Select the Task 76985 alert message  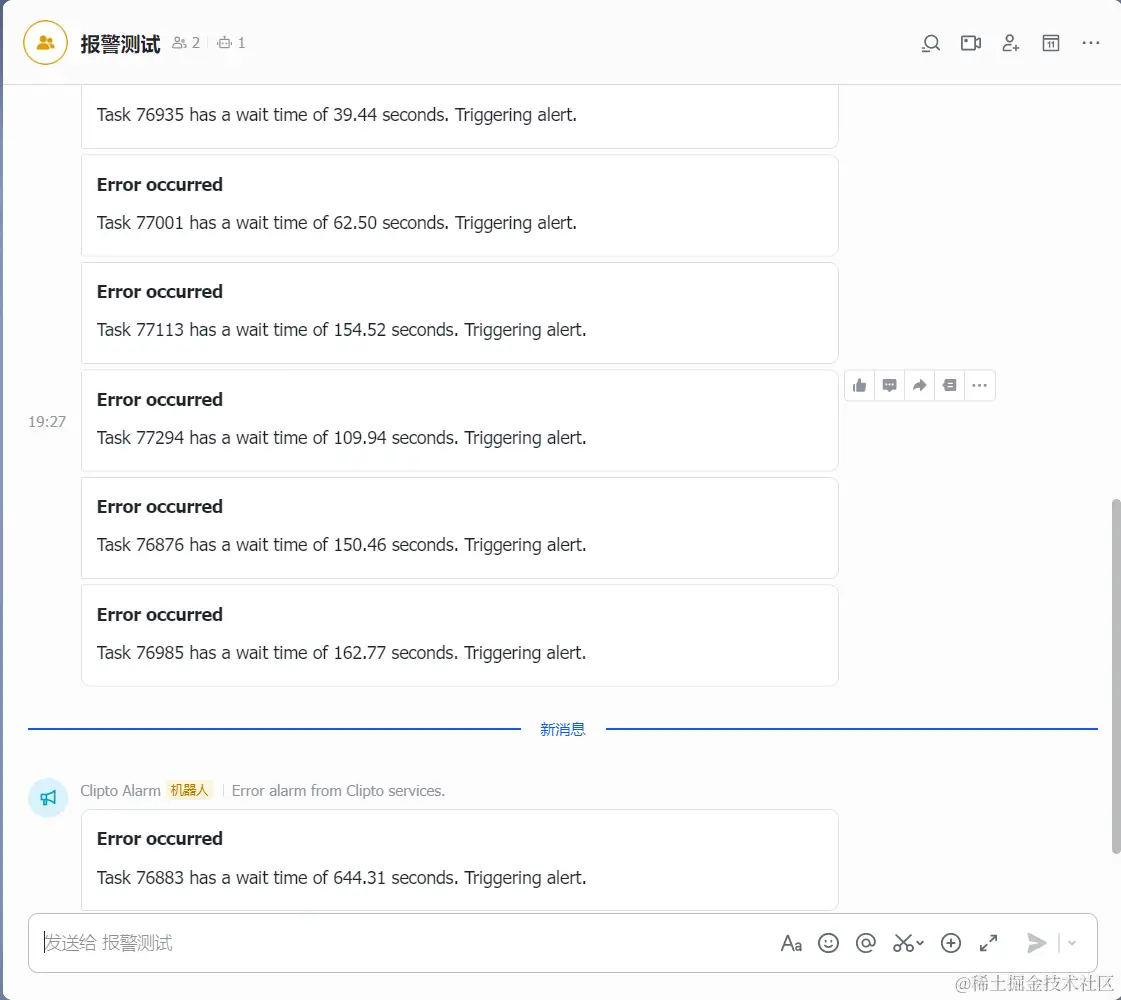[460, 635]
